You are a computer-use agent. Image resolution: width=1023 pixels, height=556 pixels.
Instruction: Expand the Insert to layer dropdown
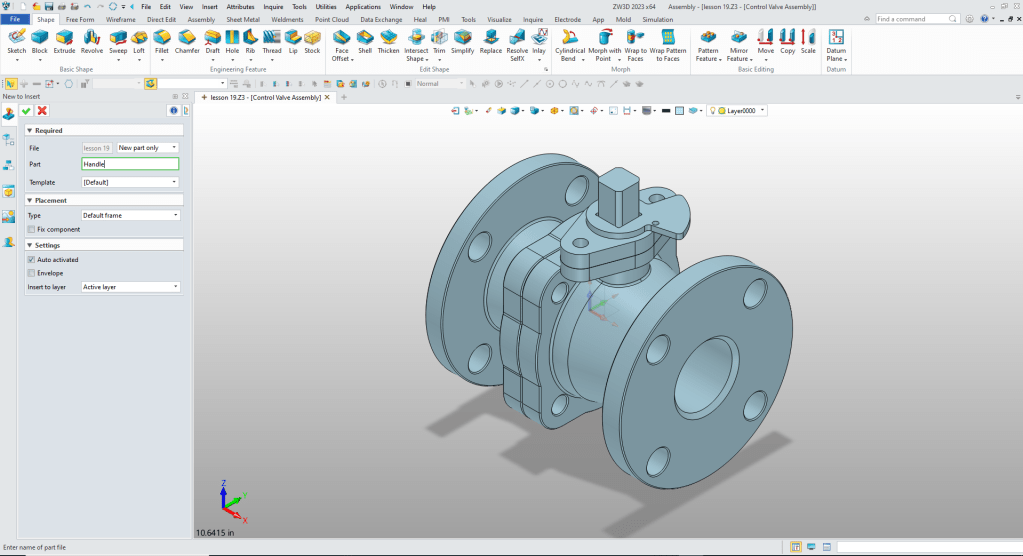pos(130,287)
